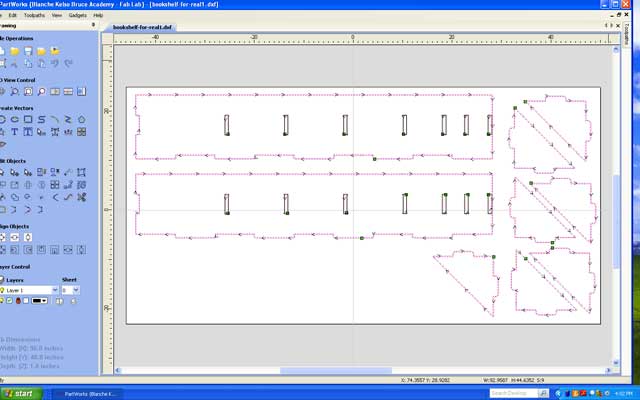640x400 pixels.
Task: Select the Draw Rectangle tool
Action: click(28, 119)
